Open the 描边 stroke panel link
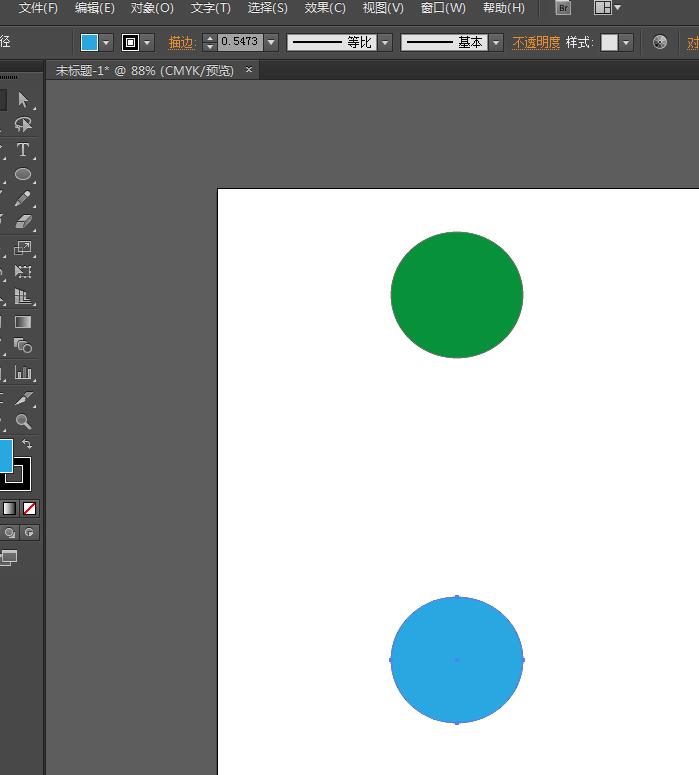This screenshot has width=699, height=775. [x=180, y=43]
